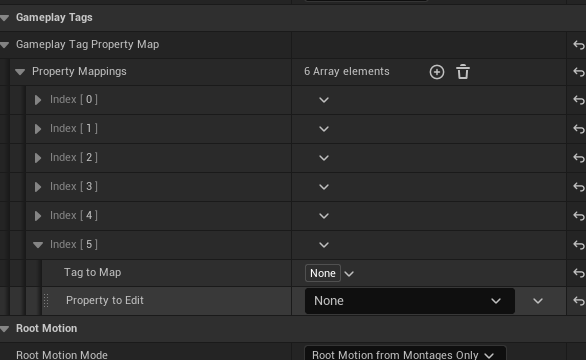Reset Gameplay Tag Property Map to default
The height and width of the screenshot is (360, 586).
tap(579, 45)
